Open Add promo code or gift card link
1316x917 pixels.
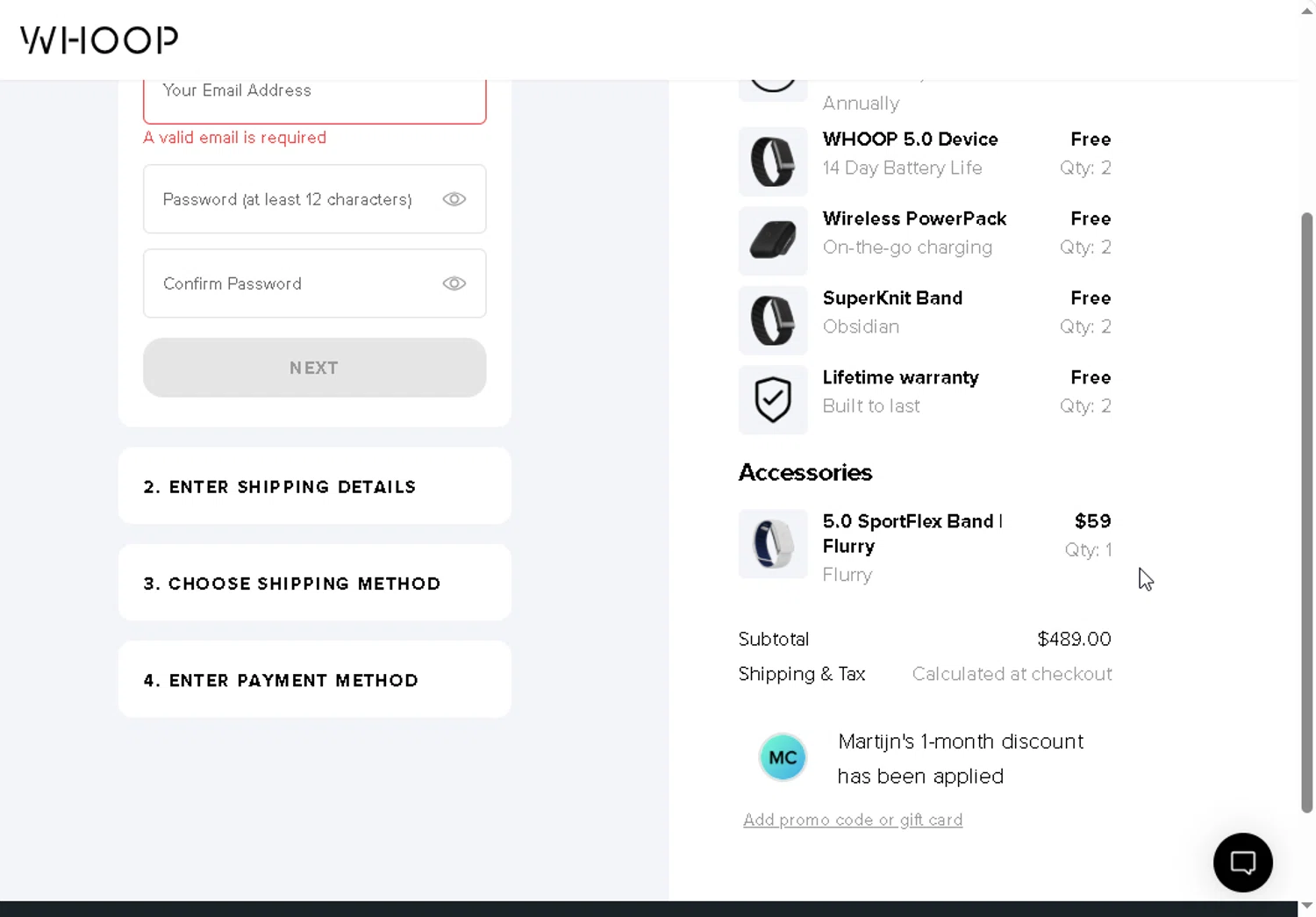pos(853,820)
